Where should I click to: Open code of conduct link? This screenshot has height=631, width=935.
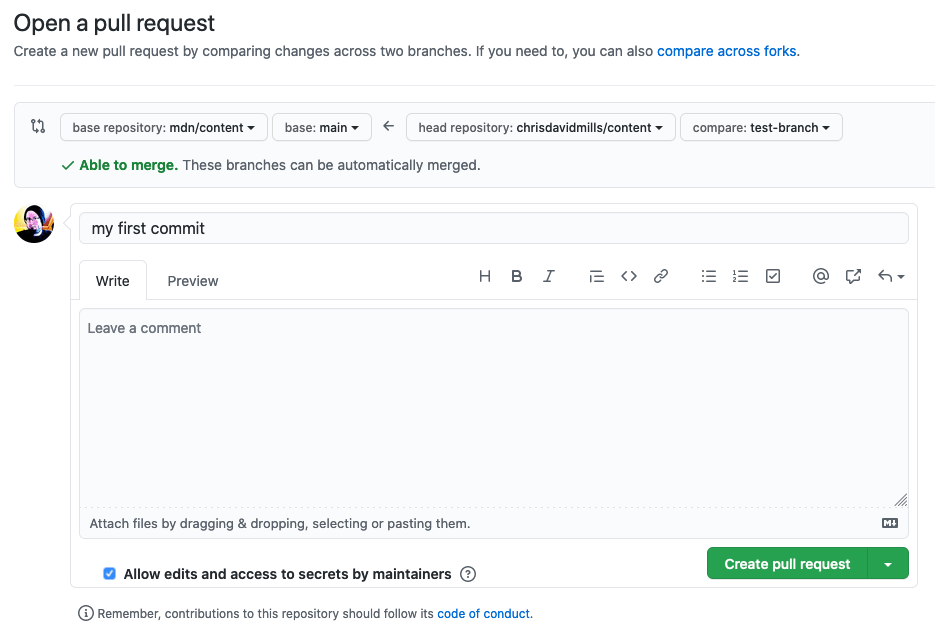(483, 614)
